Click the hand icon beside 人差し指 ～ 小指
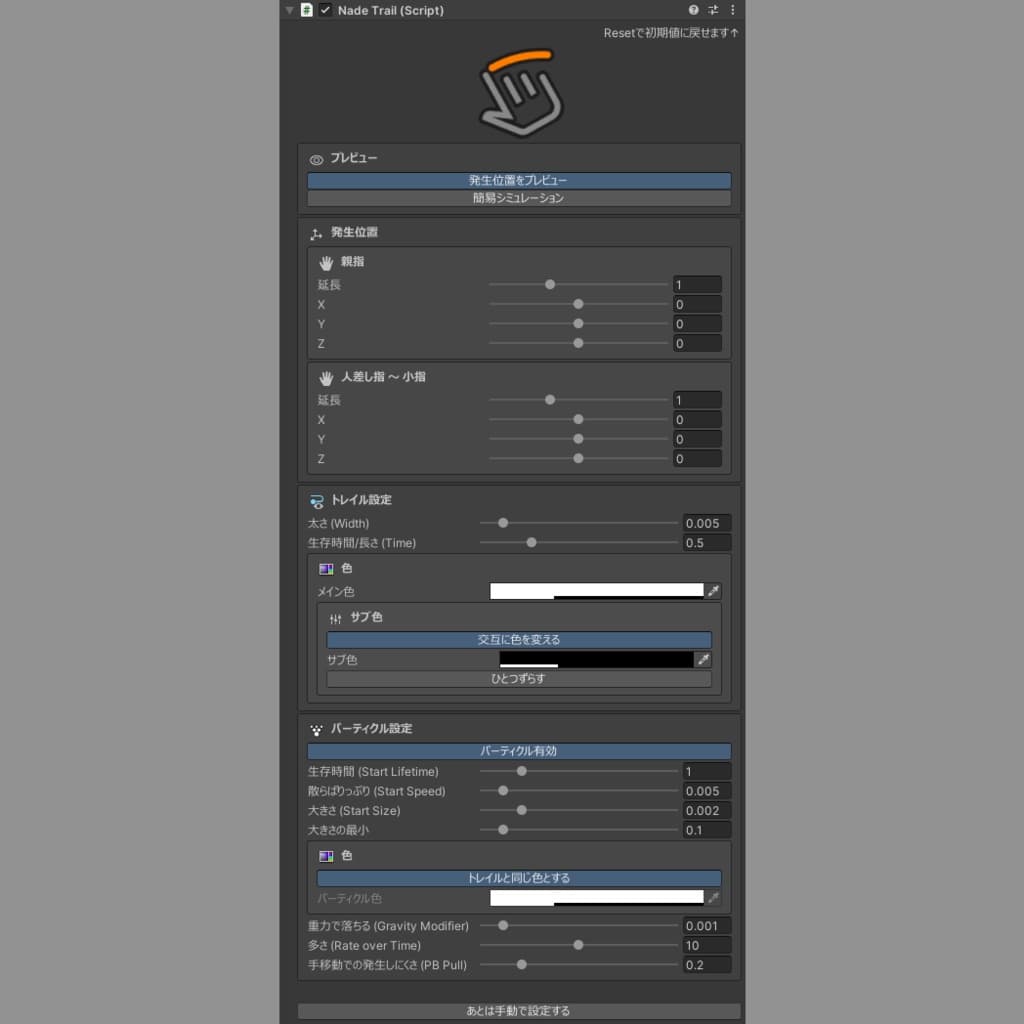The height and width of the screenshot is (1024, 1024). pos(327,378)
